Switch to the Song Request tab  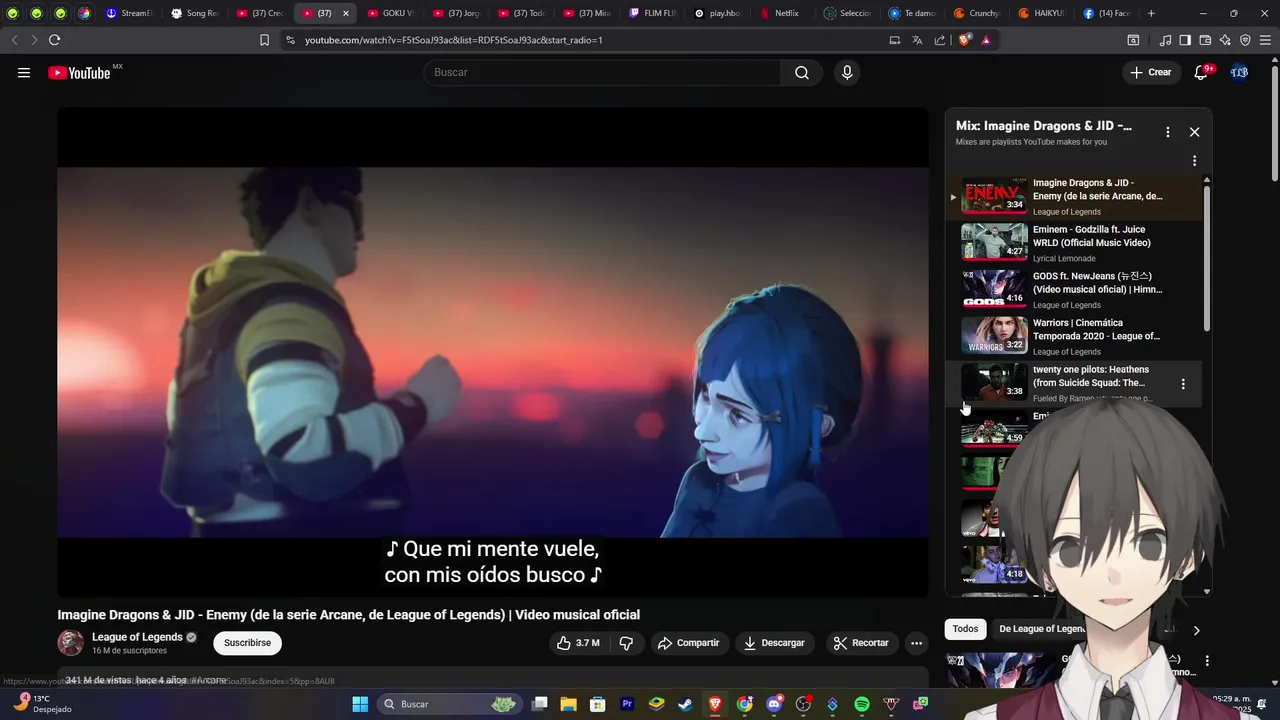coord(194,13)
